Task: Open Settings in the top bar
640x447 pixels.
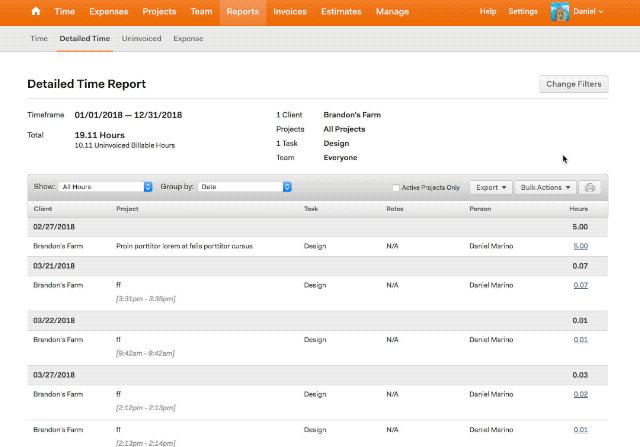Action: pyautogui.click(x=523, y=11)
